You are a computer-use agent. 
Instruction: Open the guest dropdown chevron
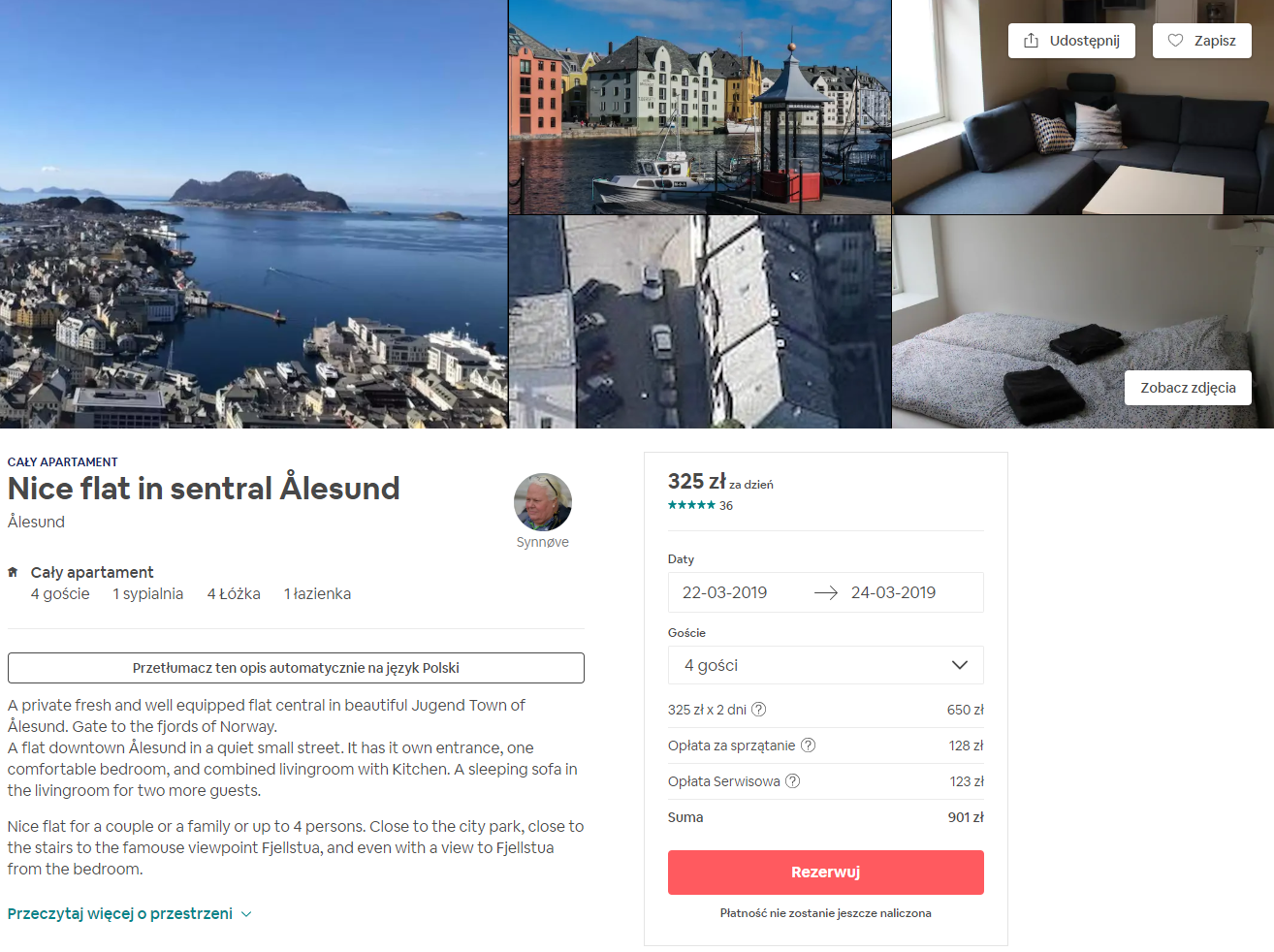[960, 664]
